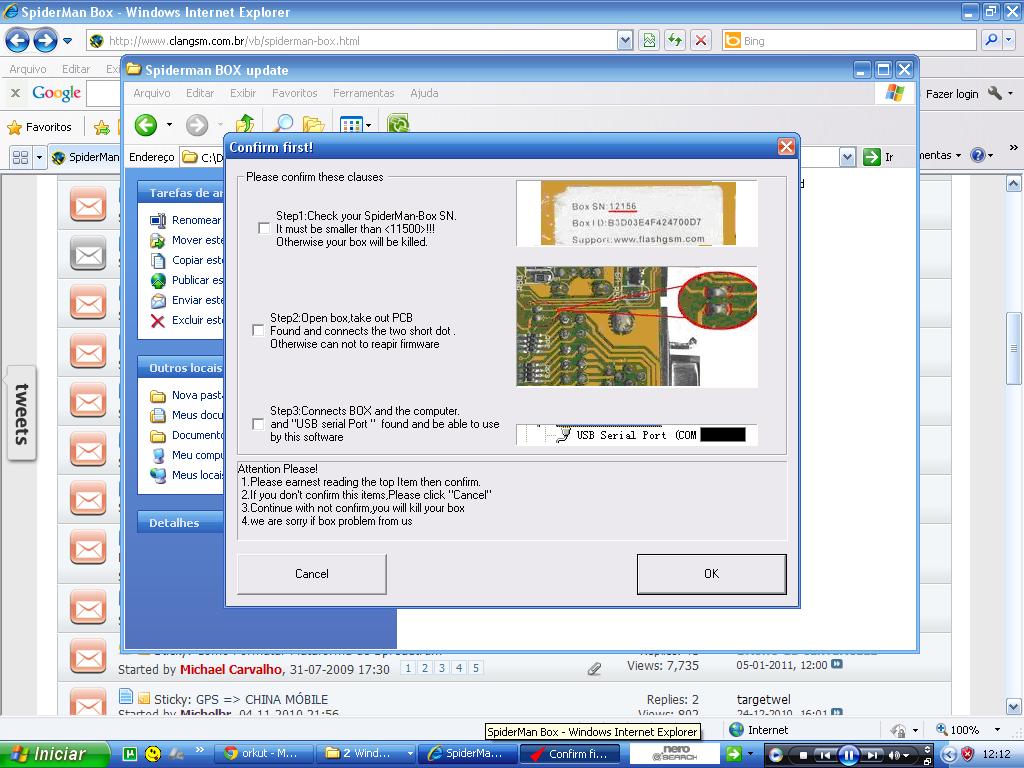The height and width of the screenshot is (768, 1024).
Task: Click IE Quick Tabs icon
Action: point(20,157)
